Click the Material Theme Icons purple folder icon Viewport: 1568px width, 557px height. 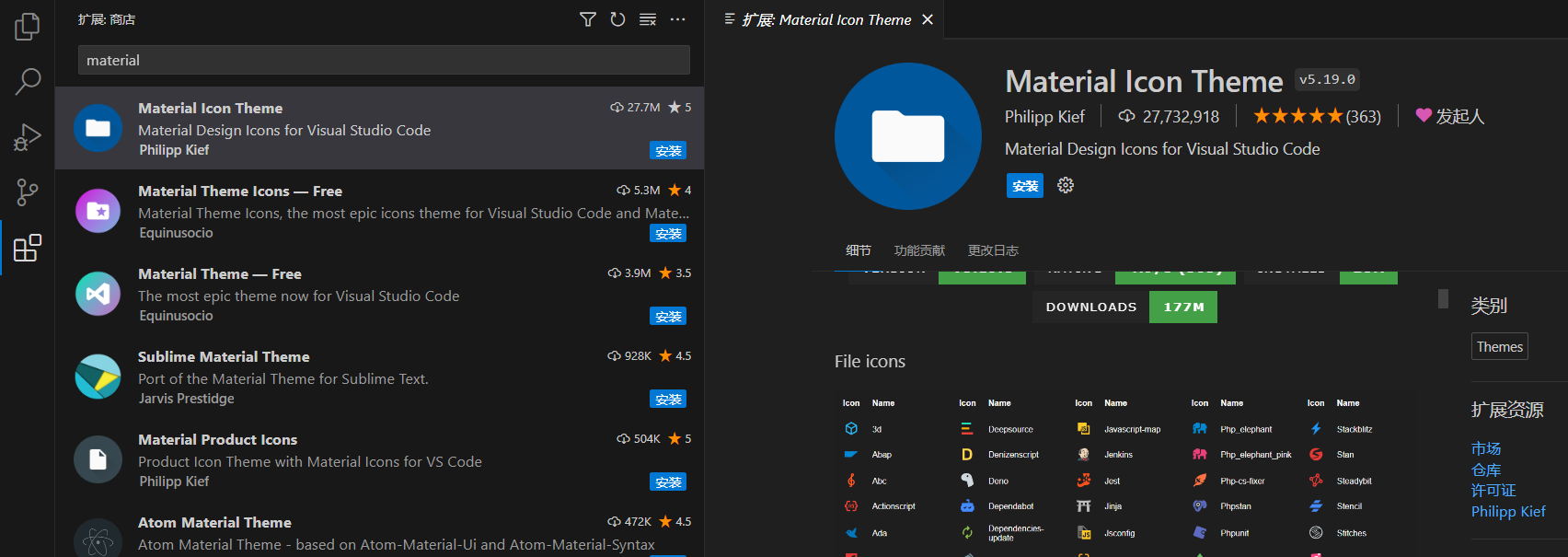tap(98, 211)
